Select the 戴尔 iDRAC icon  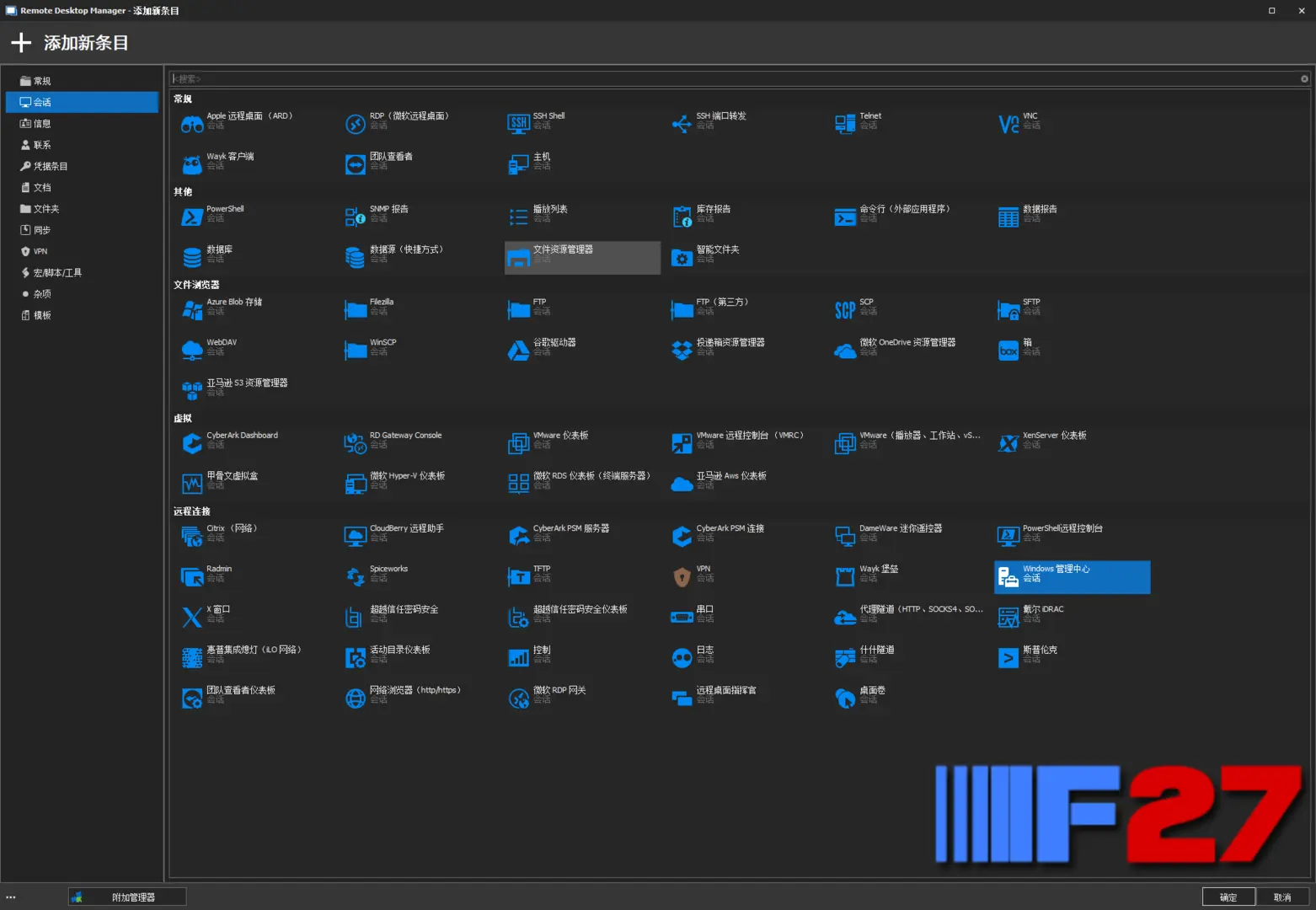(1008, 618)
